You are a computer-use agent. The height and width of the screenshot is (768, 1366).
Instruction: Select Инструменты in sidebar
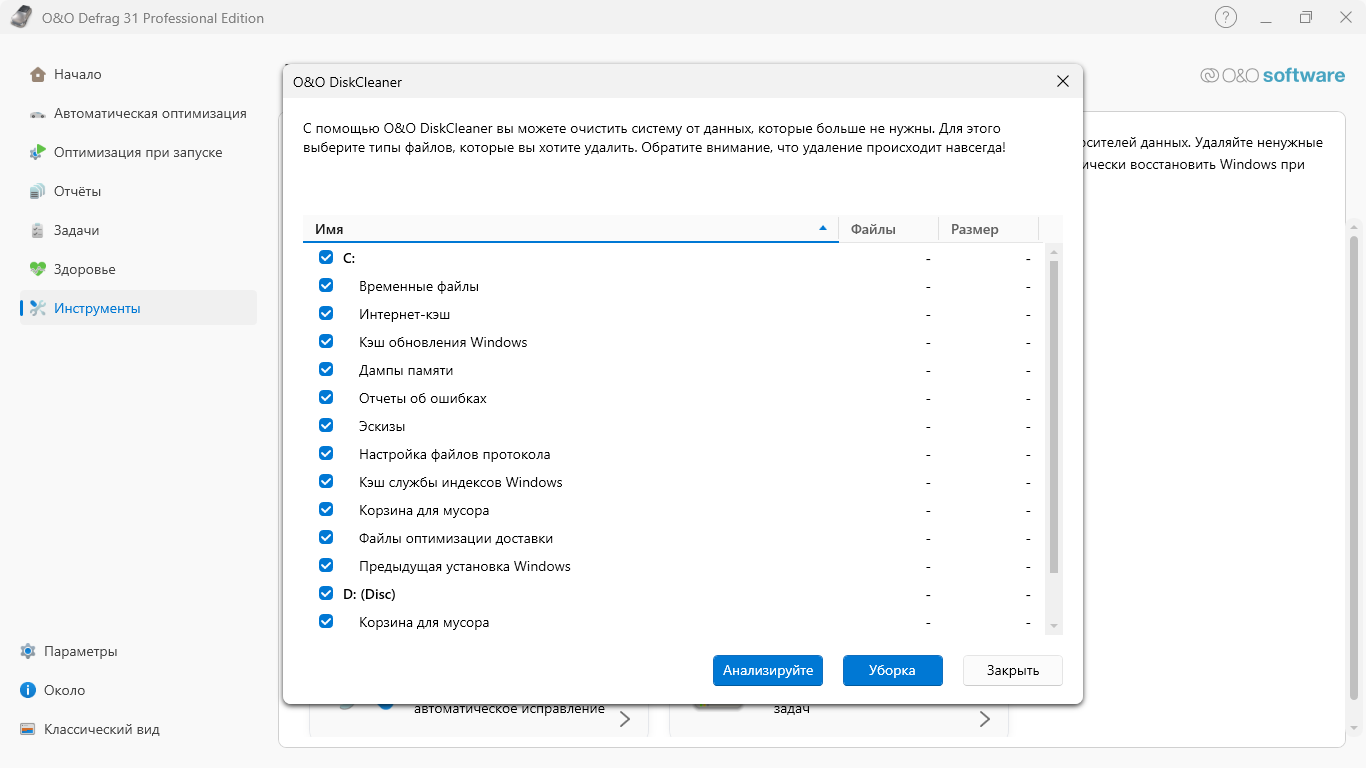[138, 308]
